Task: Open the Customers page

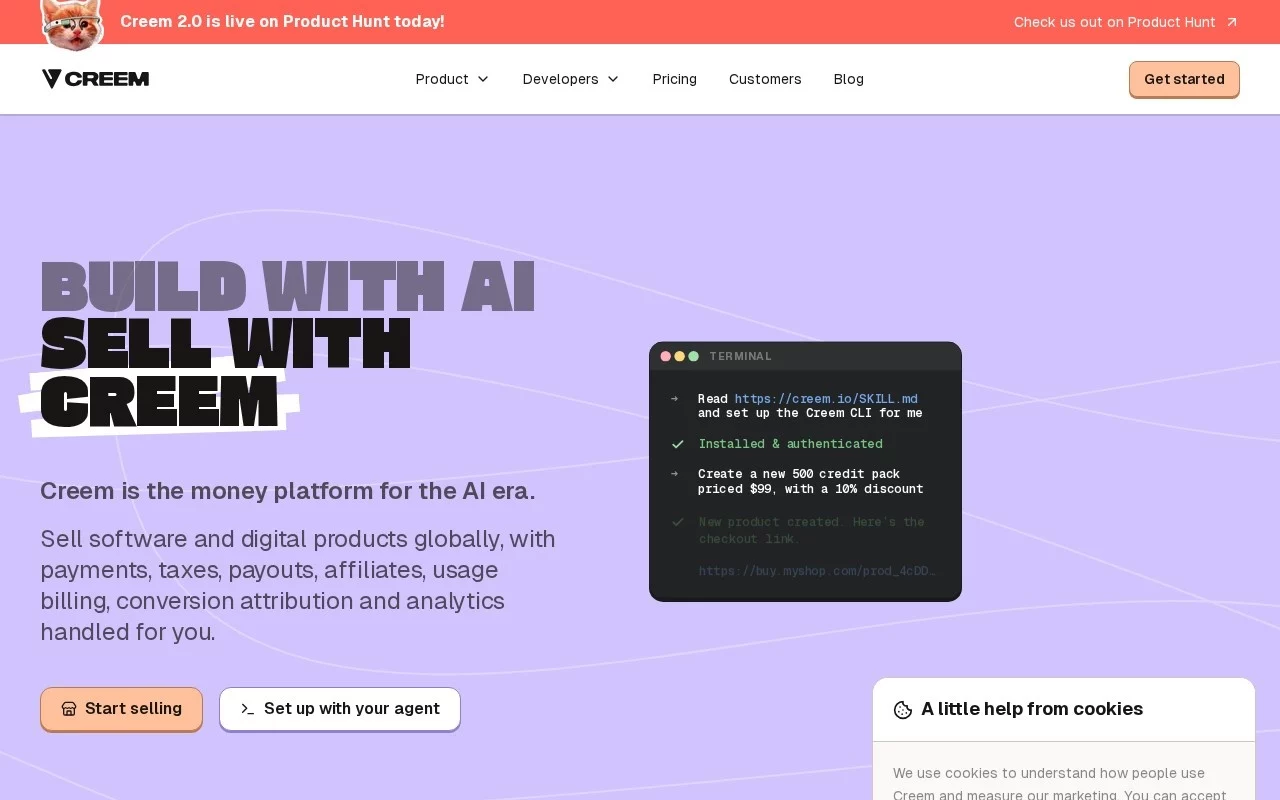Action: click(x=765, y=79)
